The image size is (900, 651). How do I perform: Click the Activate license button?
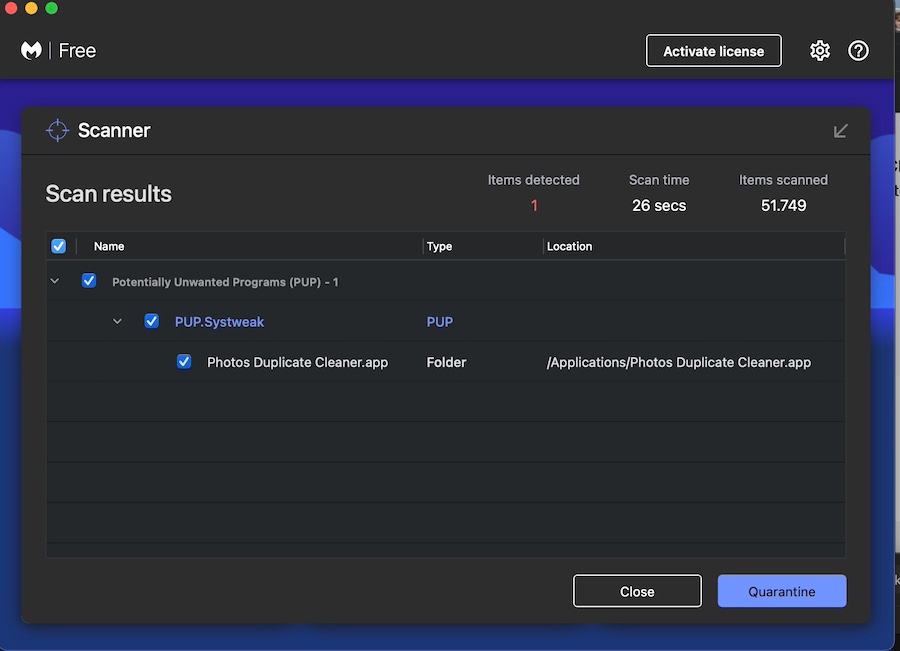pyautogui.click(x=713, y=51)
